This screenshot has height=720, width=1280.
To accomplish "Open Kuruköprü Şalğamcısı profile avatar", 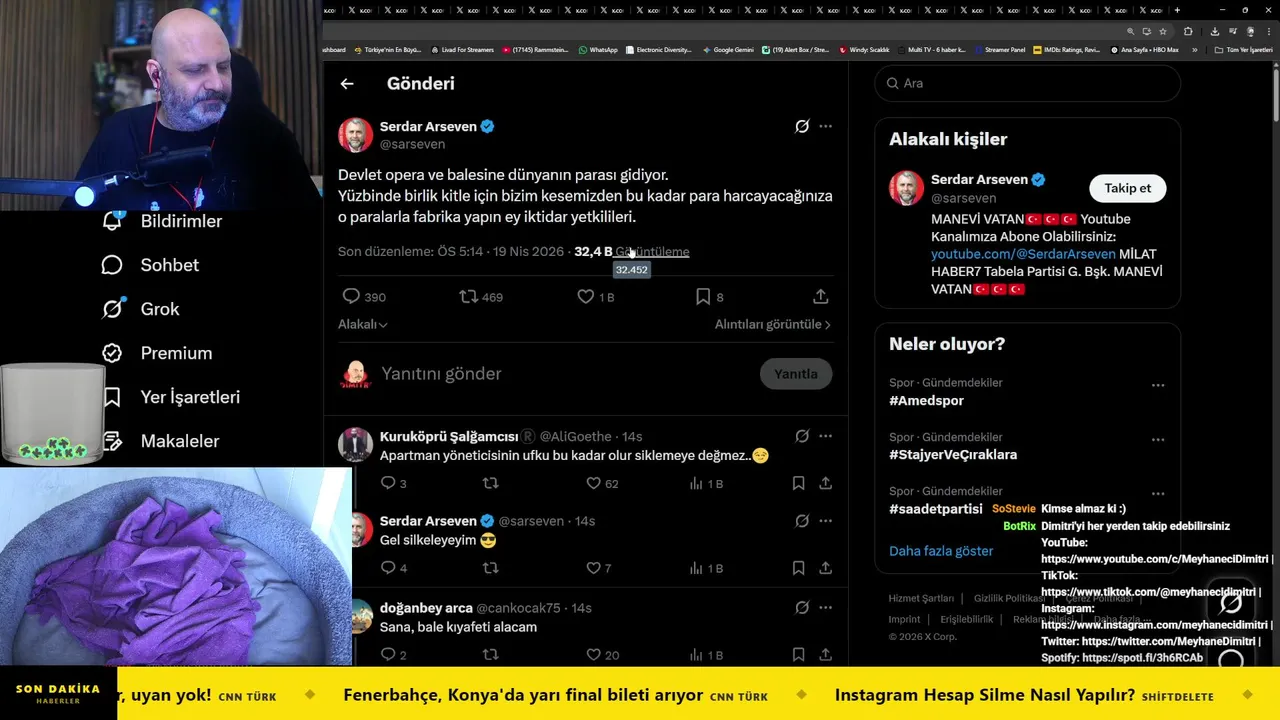I will click(x=355, y=445).
